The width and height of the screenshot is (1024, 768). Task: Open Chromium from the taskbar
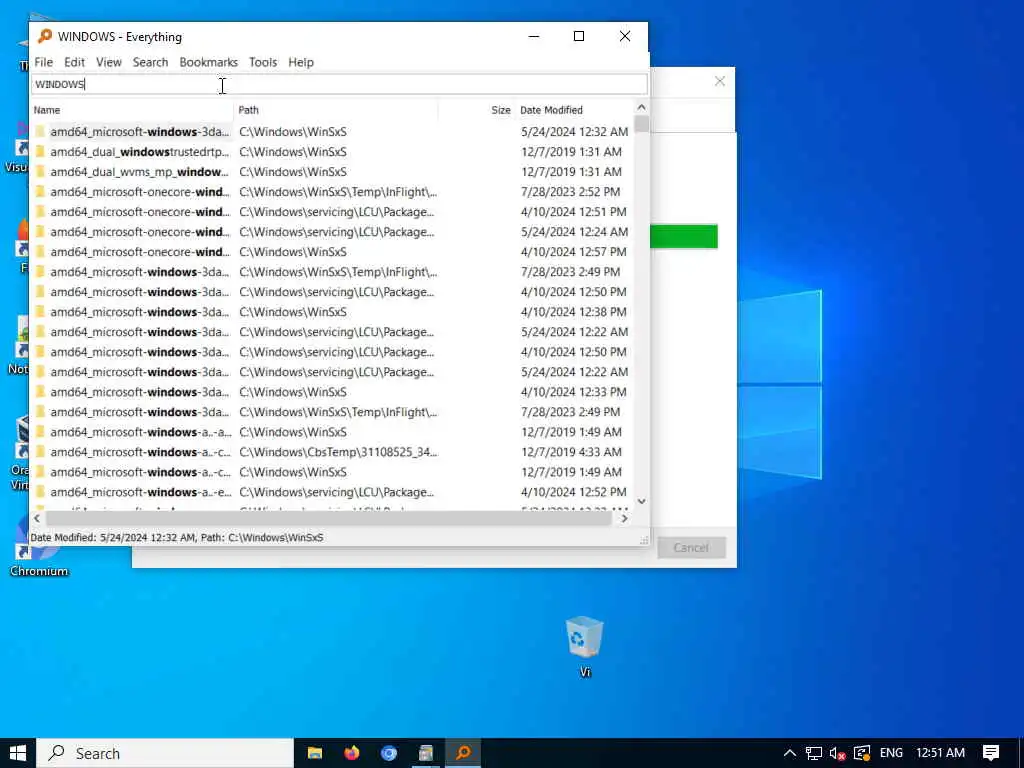(389, 753)
